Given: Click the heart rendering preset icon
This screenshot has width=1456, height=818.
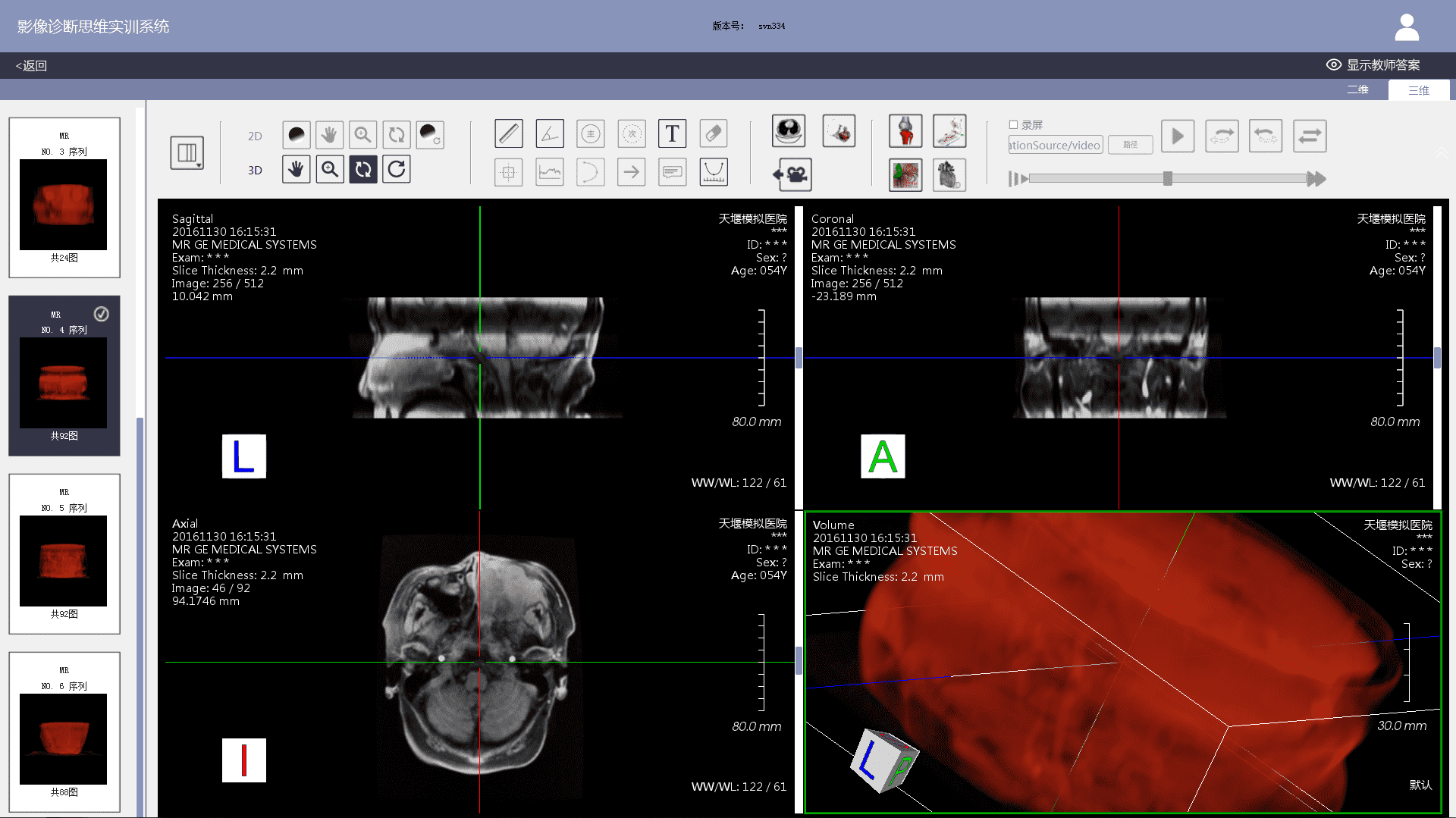Looking at the screenshot, I should click(x=949, y=175).
